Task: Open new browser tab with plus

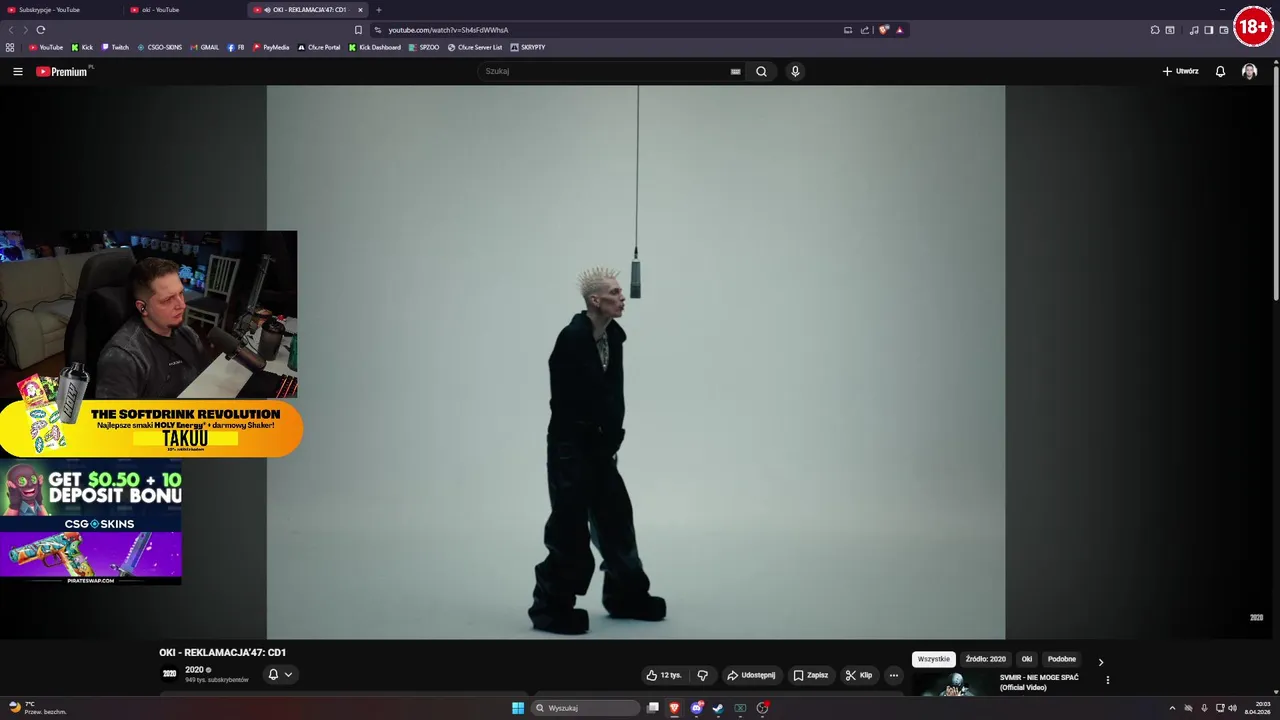Action: click(378, 10)
